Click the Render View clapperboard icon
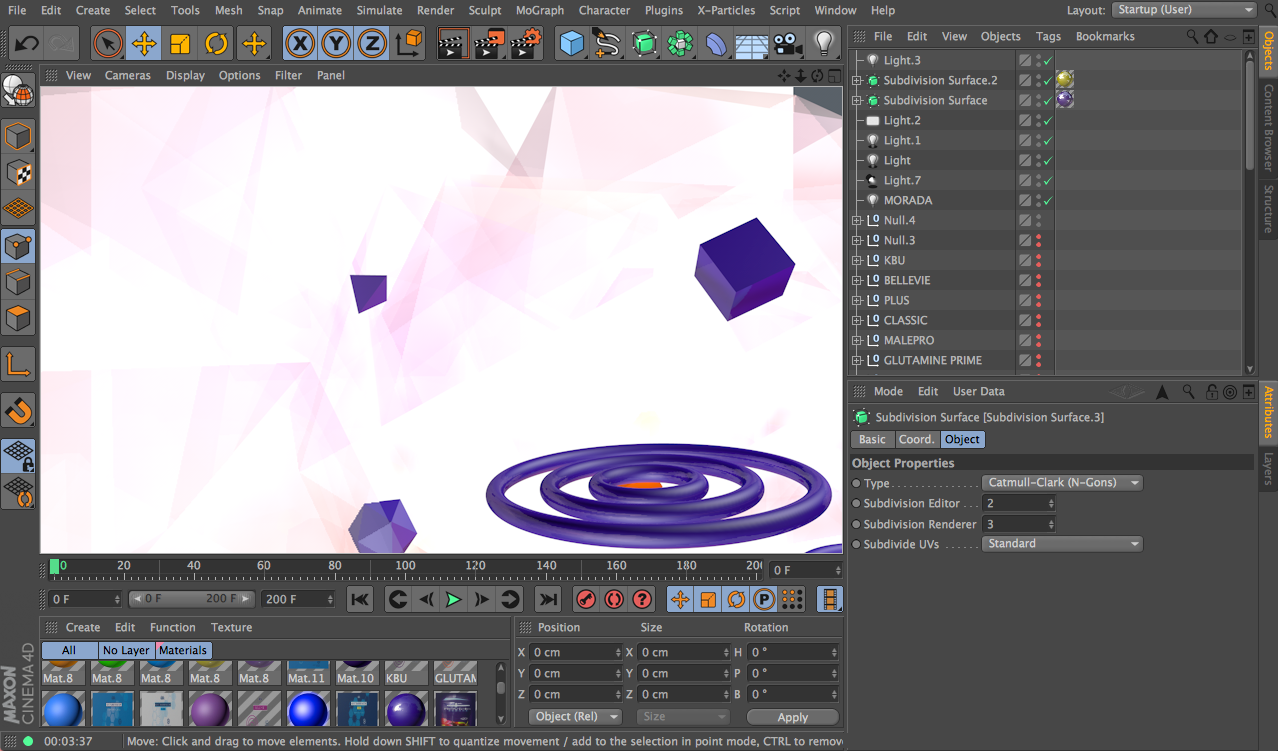Image resolution: width=1278 pixels, height=751 pixels. pyautogui.click(x=453, y=44)
